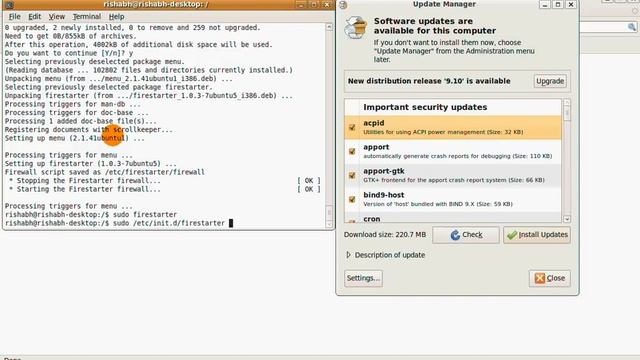Image resolution: width=640 pixels, height=360 pixels.
Task: Uncheck the apport-gtk update checkbox
Action: pos(352,176)
